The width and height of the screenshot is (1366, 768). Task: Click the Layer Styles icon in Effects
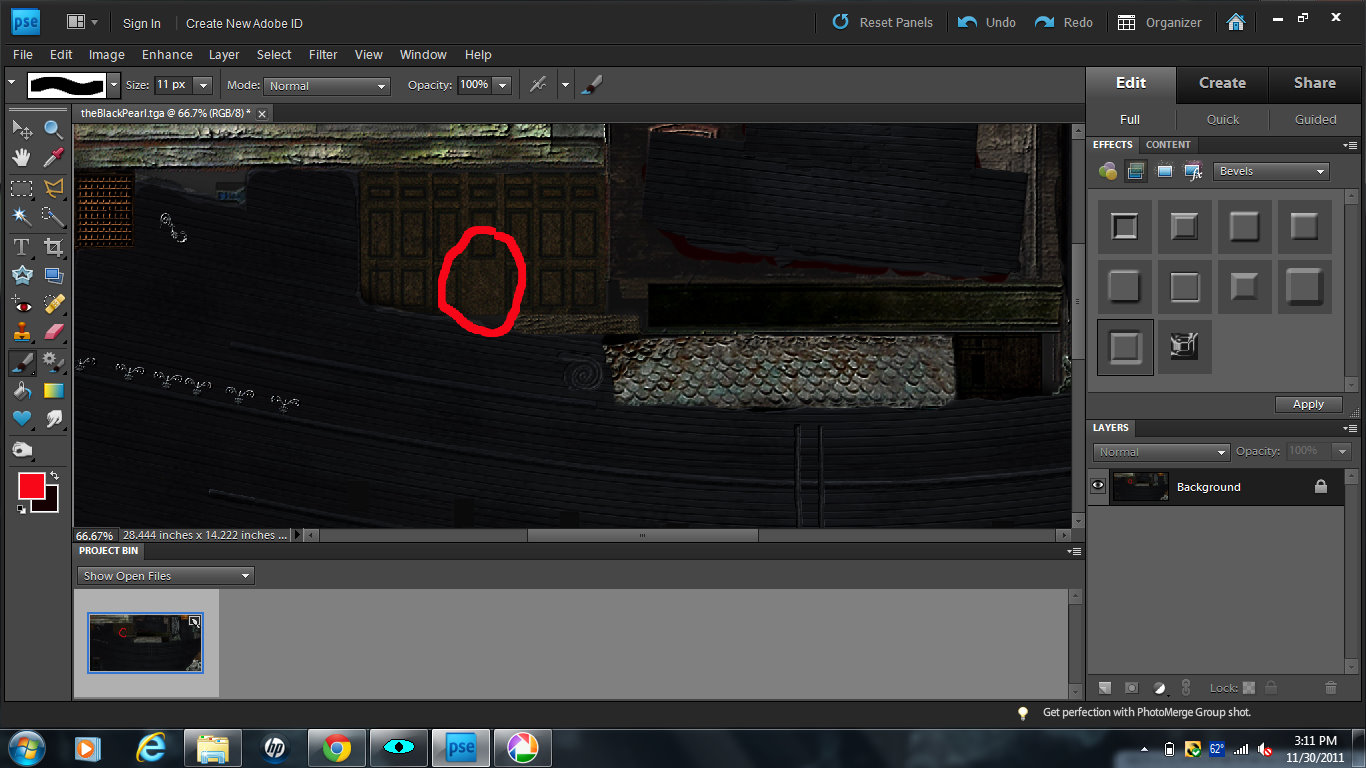point(1136,171)
